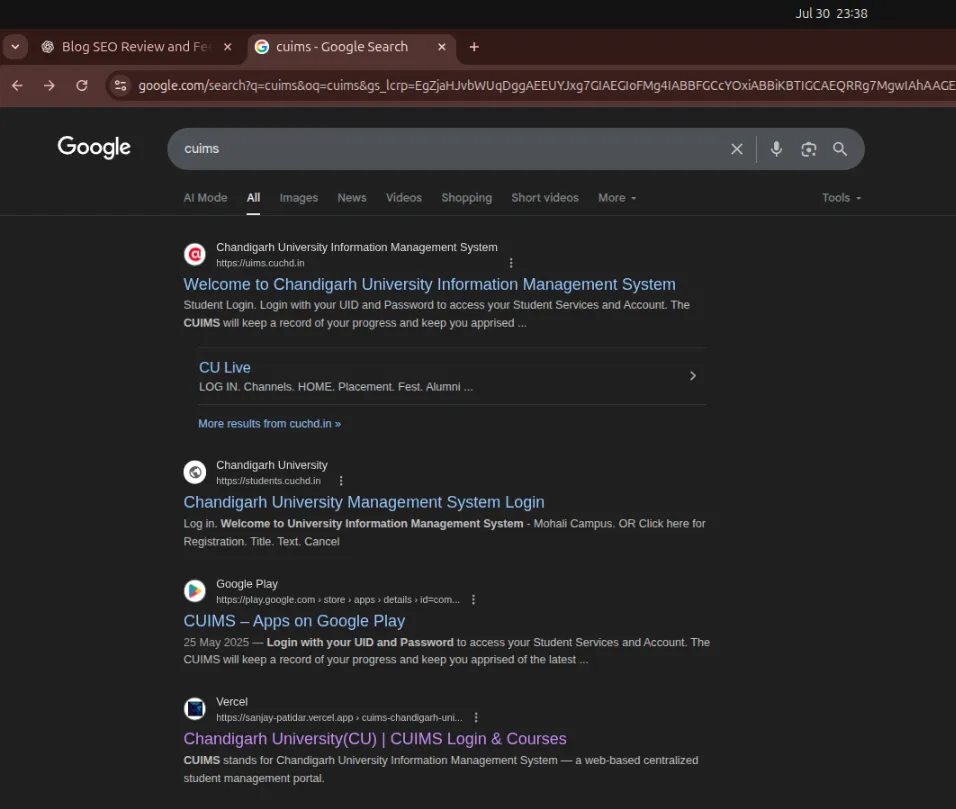Click the play.google.com breadcrumb URL
This screenshot has width=956, height=809.
[x=338, y=599]
